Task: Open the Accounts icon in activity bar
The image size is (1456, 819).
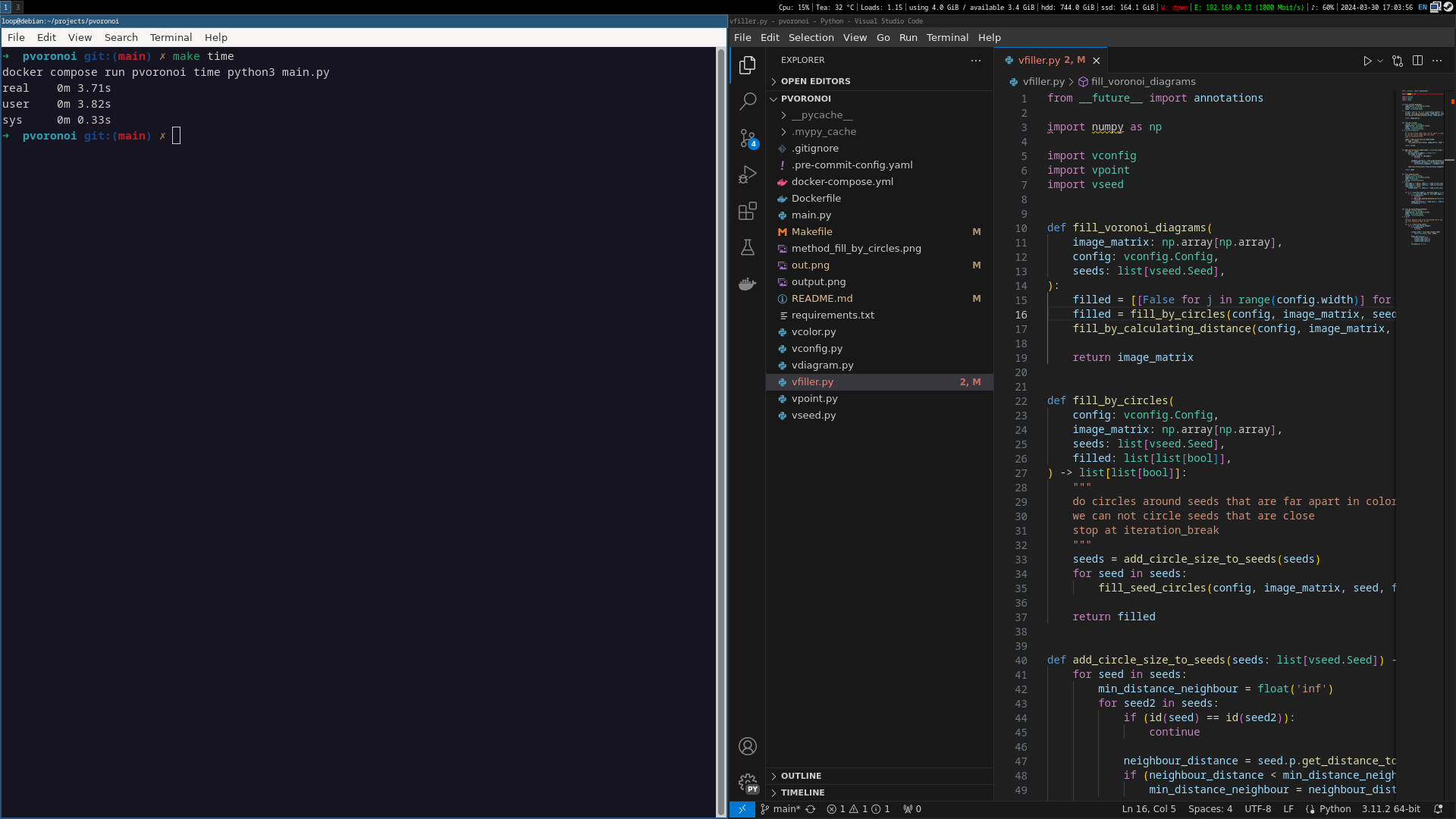Action: [748, 746]
